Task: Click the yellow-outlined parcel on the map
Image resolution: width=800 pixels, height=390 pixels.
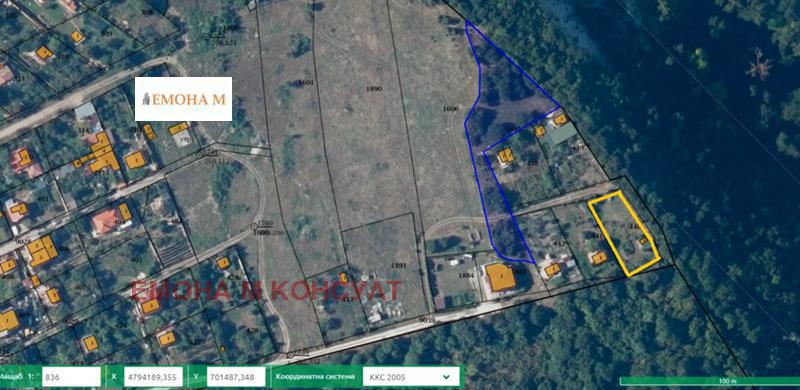Action: coord(623,233)
